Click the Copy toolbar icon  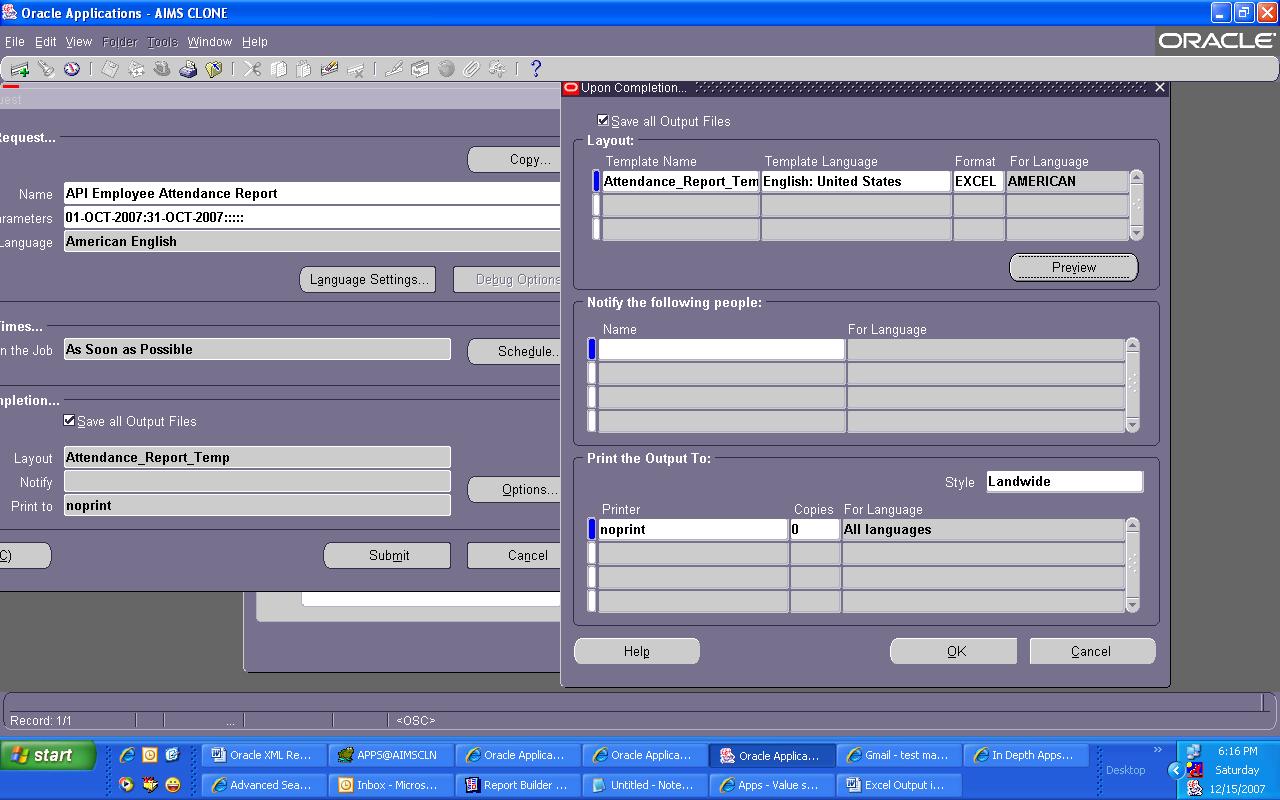pyautogui.click(x=278, y=69)
